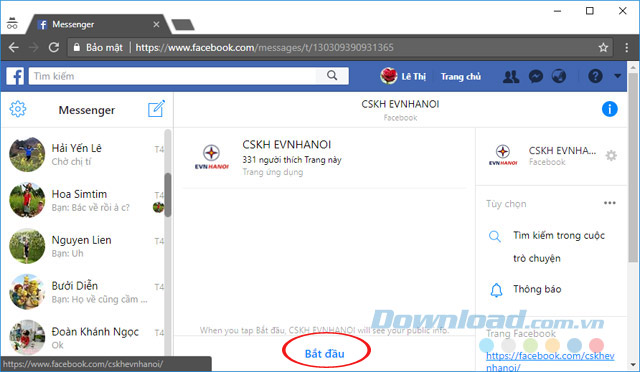The height and width of the screenshot is (372, 640).
Task: Open conversation with Đoàn Khánh Ngọc
Action: [86, 337]
